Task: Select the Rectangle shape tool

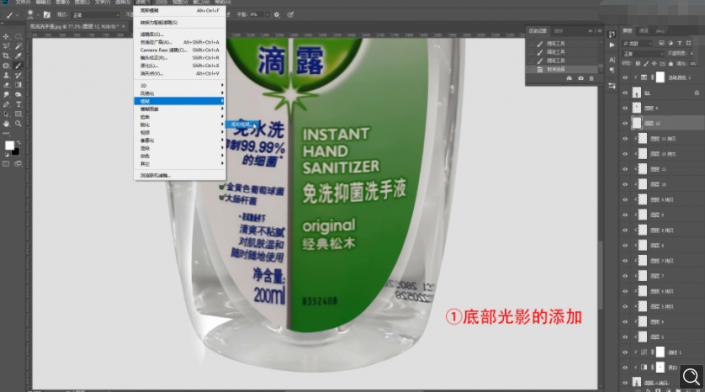Action: (x=18, y=114)
